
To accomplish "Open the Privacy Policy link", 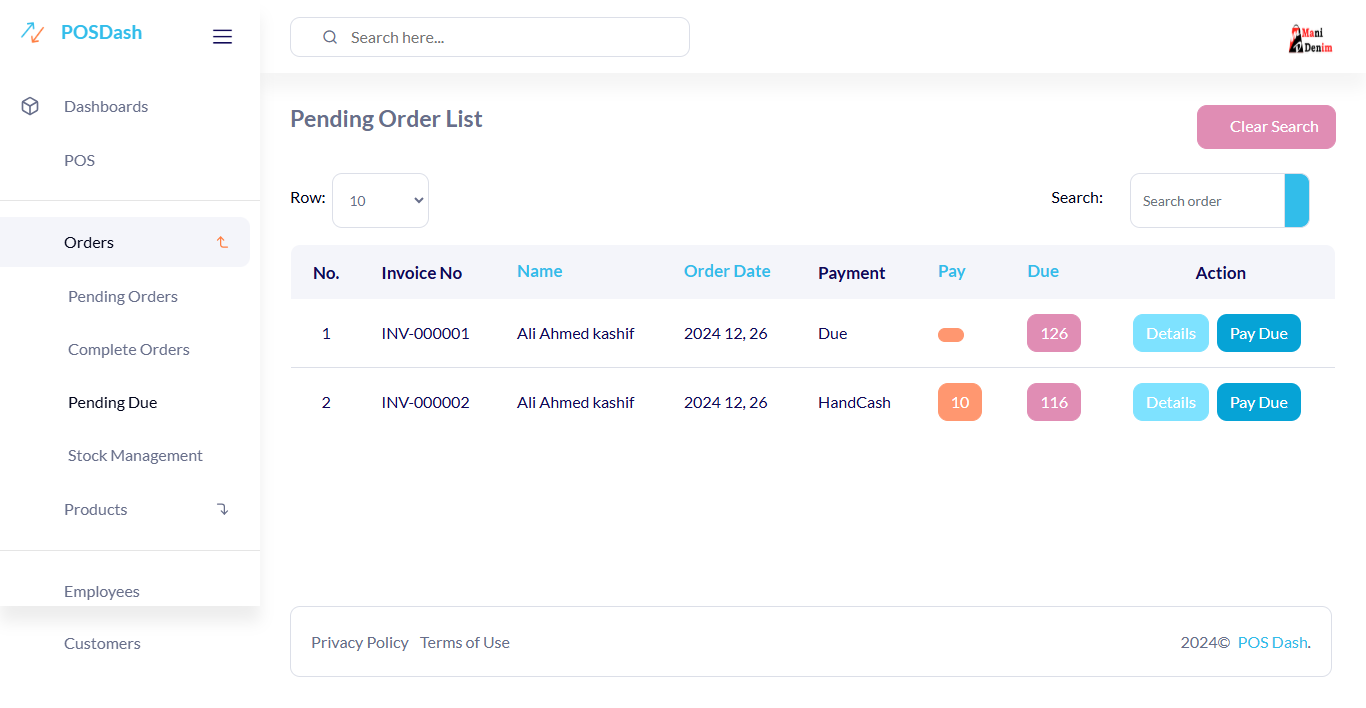I will (360, 642).
